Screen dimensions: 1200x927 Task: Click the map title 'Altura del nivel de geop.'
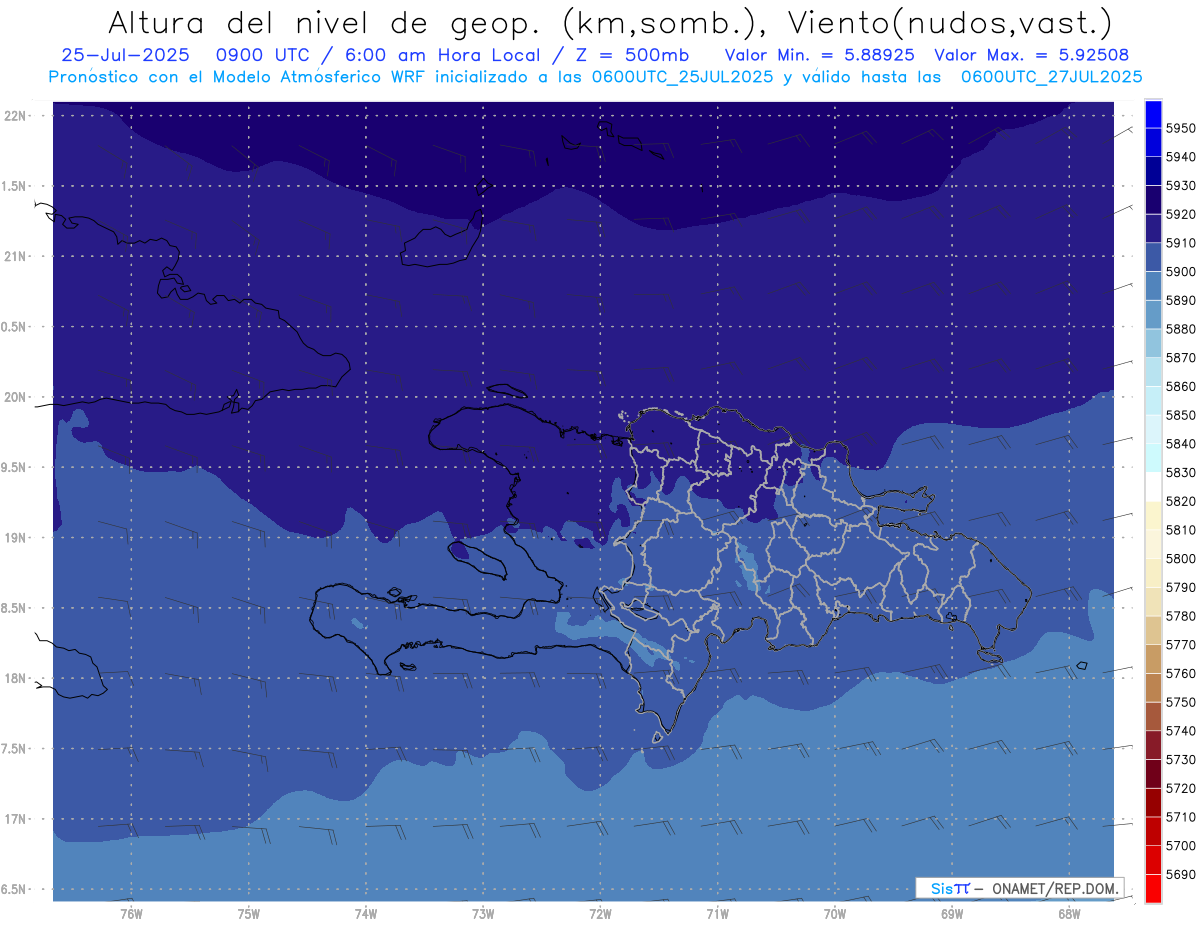coord(326,22)
